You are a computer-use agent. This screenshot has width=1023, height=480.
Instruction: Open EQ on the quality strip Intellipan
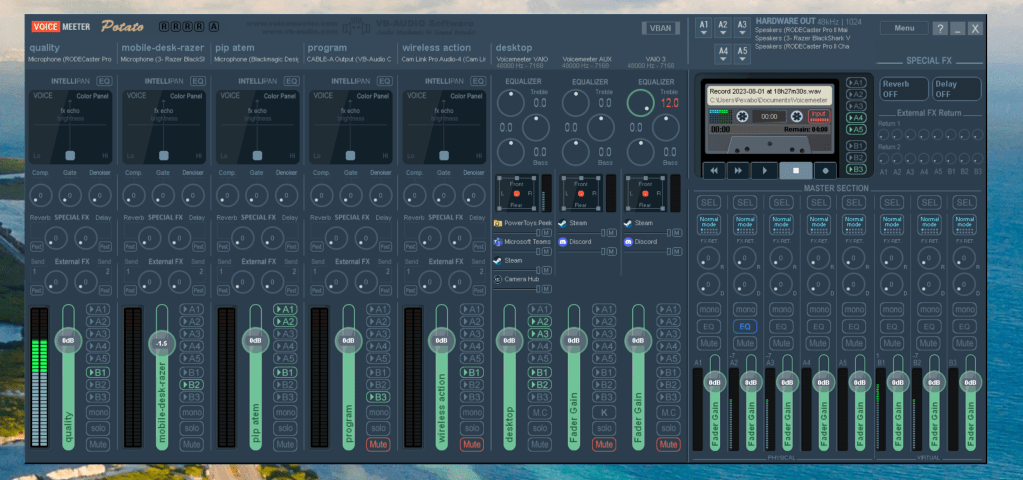point(104,82)
